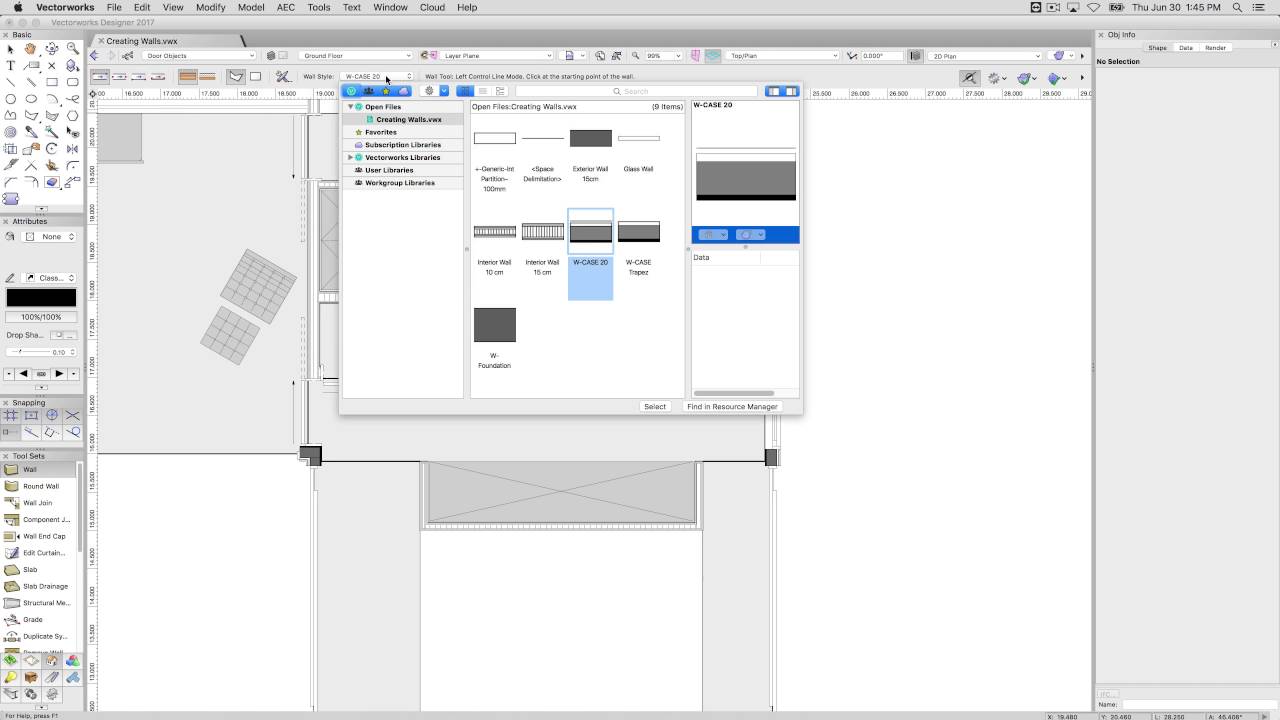Open the fill style None dropdown

(50, 237)
